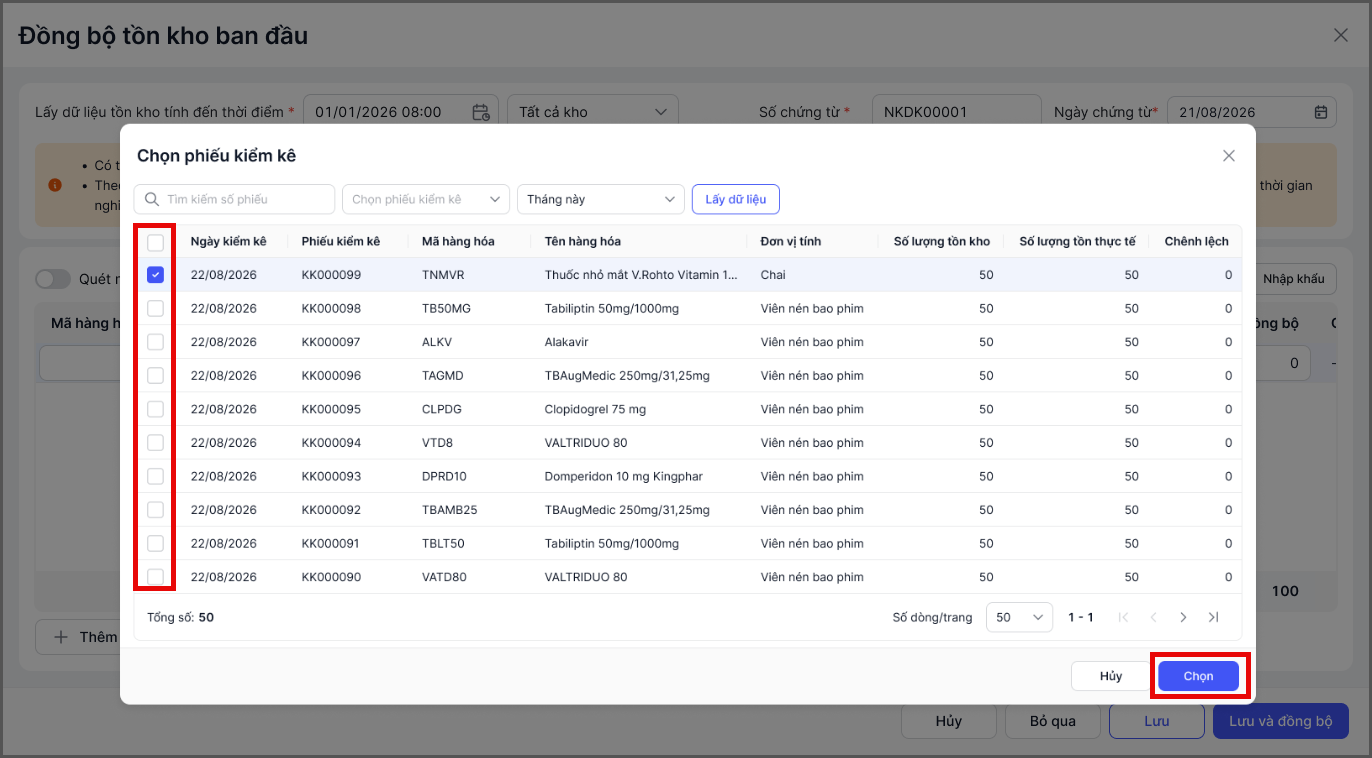Click the Bỏ qua button
This screenshot has width=1372, height=758.
coord(1053,721)
